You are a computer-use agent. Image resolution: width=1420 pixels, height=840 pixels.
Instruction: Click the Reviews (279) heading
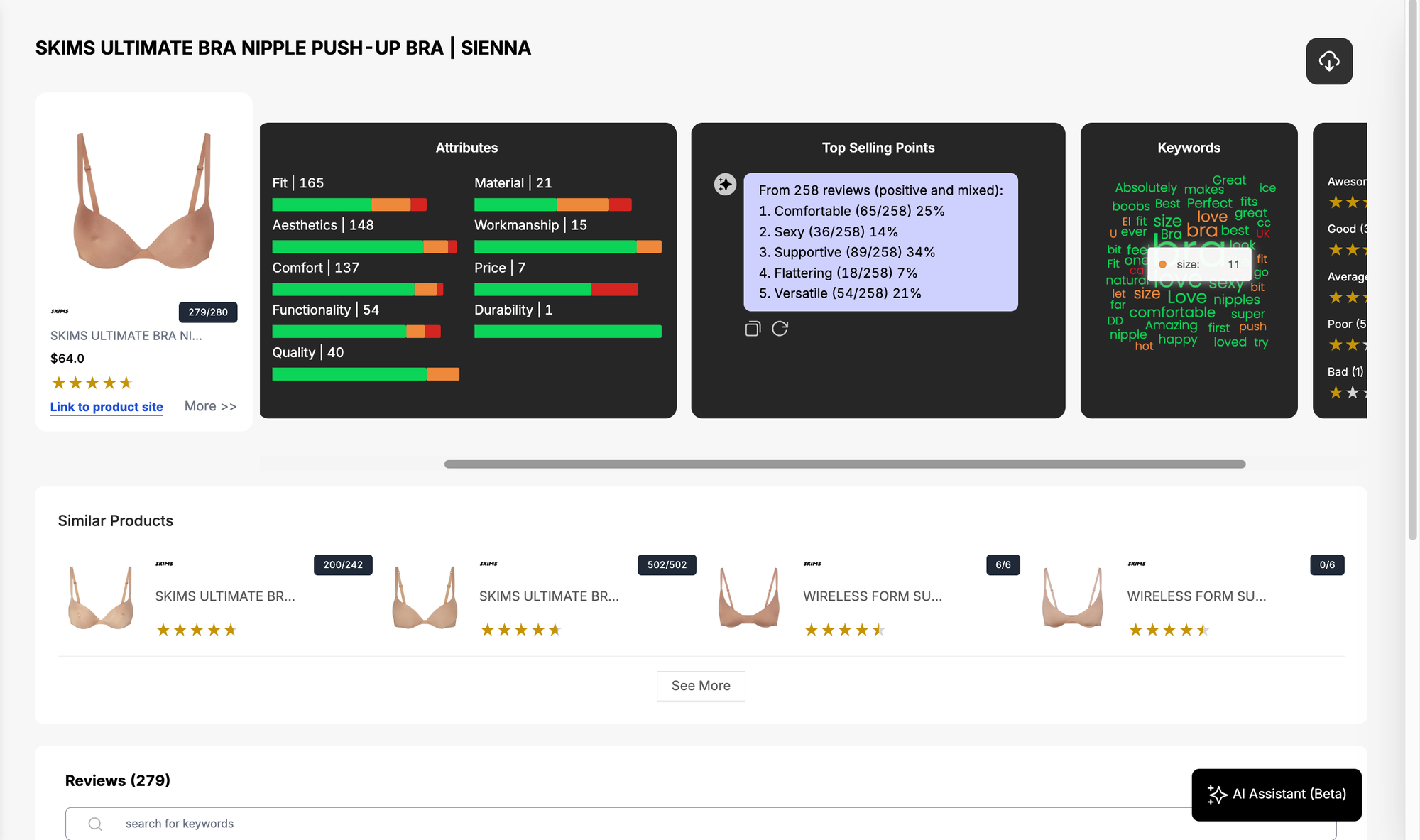point(118,780)
